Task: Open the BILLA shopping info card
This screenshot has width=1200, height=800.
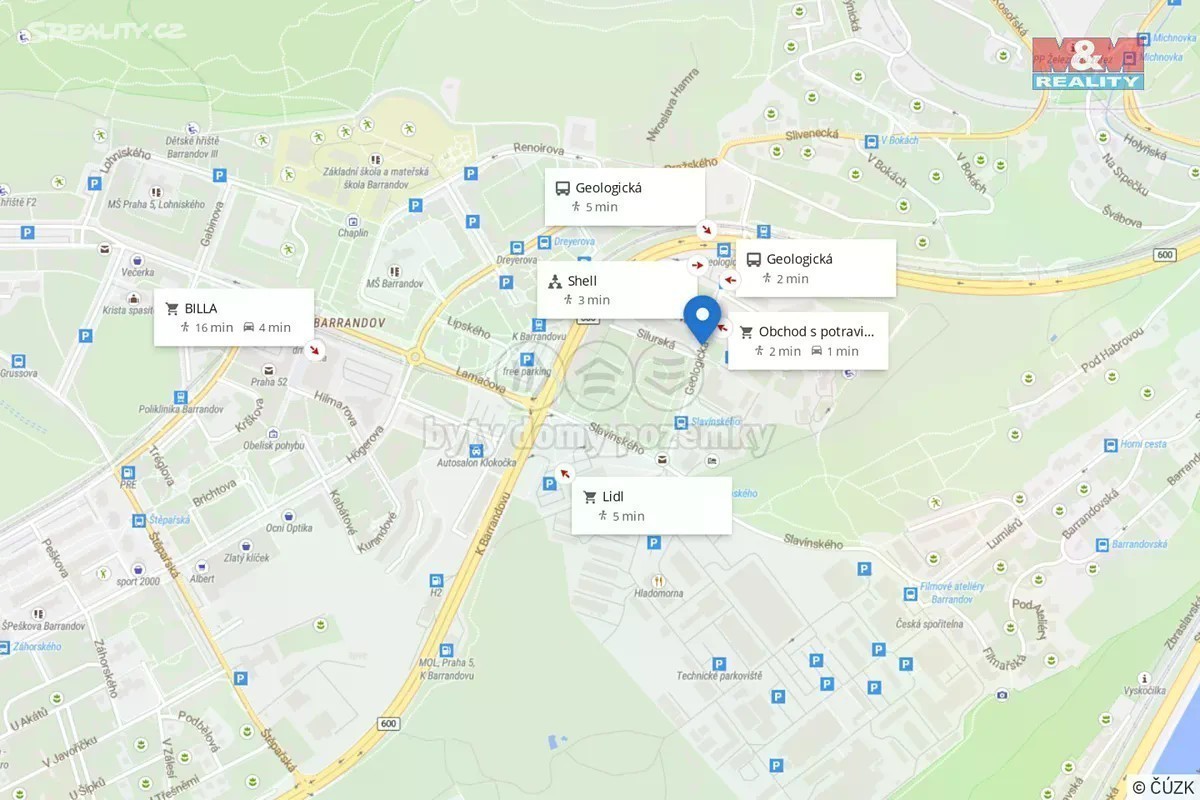Action: tap(234, 317)
